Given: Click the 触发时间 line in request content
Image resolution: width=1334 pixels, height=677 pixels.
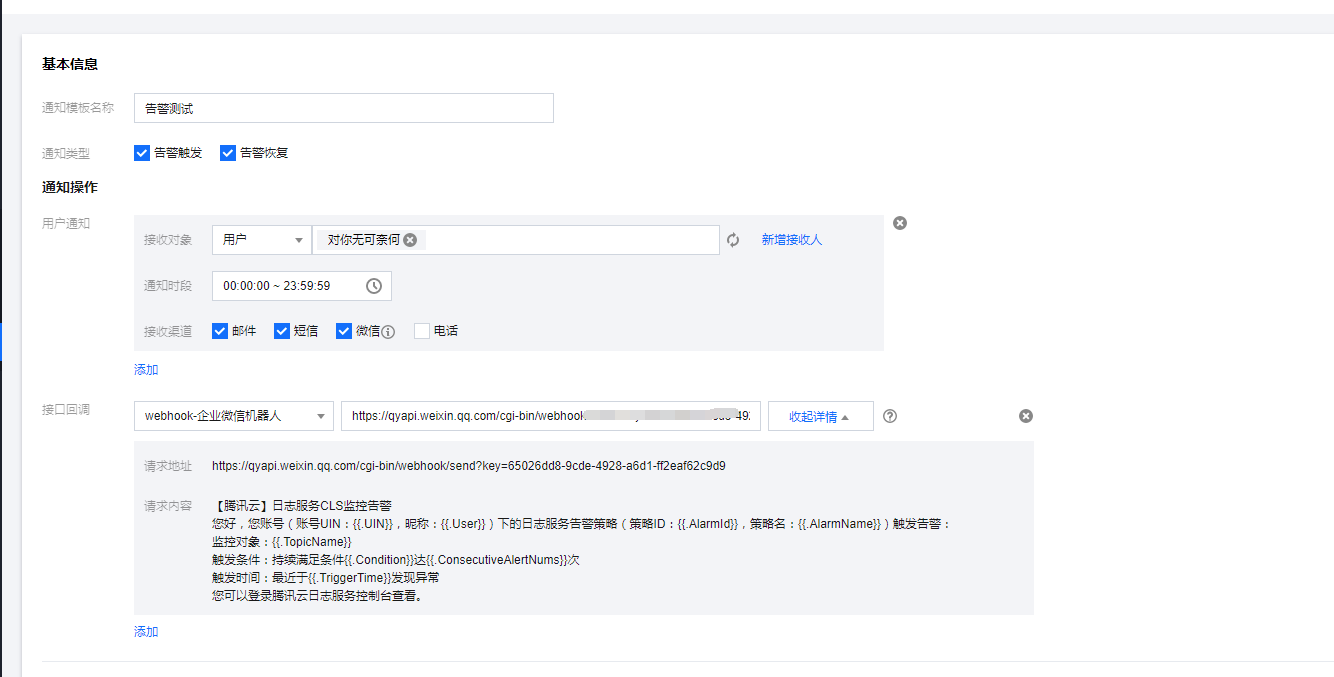Looking at the screenshot, I should 326,578.
